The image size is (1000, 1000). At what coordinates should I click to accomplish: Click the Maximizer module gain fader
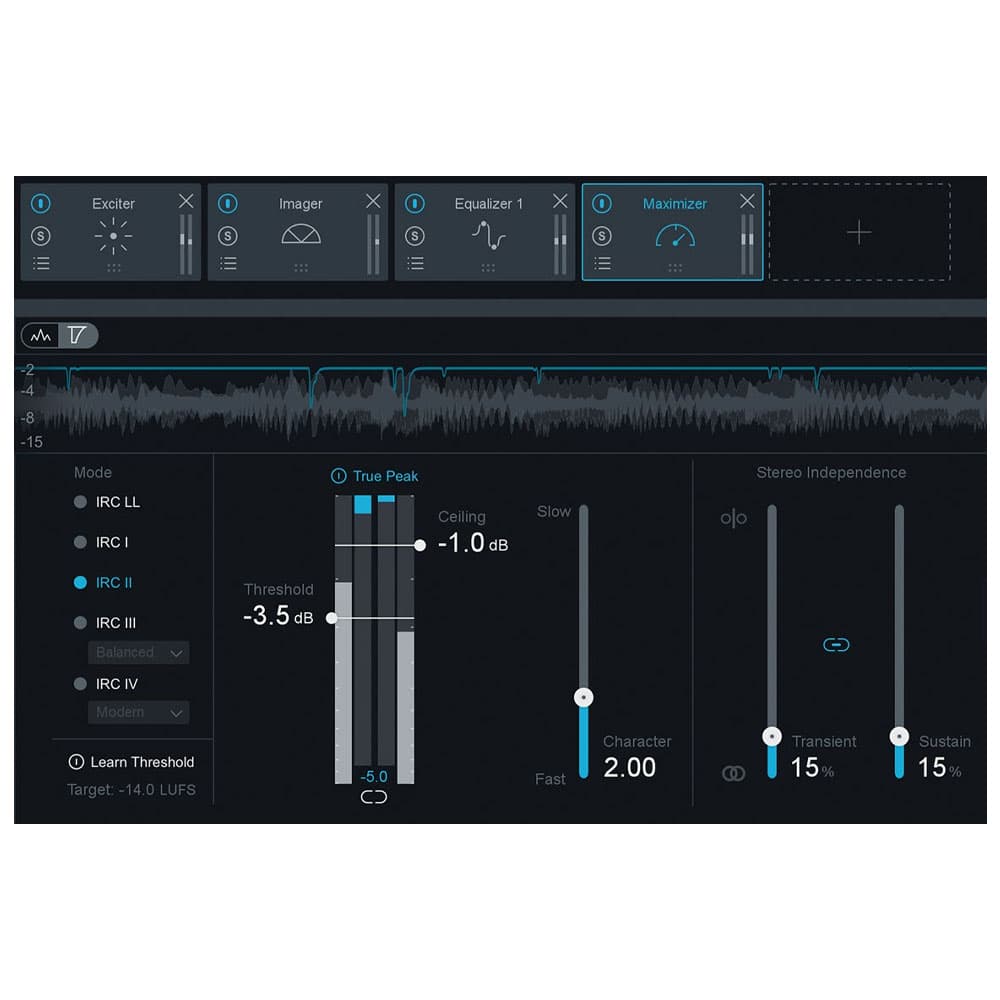click(x=747, y=244)
